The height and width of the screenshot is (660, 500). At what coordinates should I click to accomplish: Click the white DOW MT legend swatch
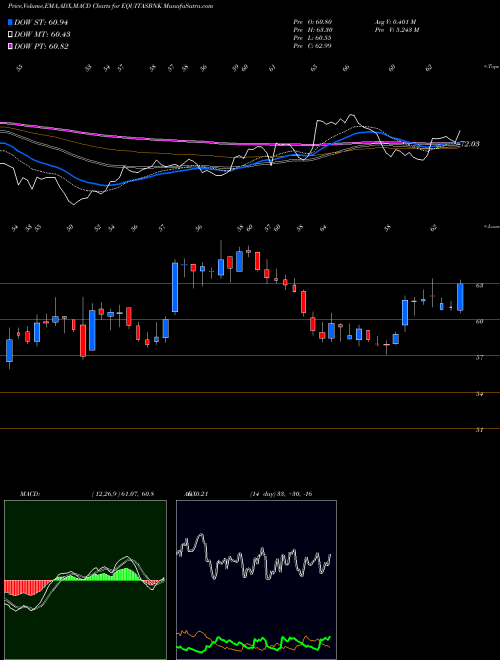coord(10,35)
